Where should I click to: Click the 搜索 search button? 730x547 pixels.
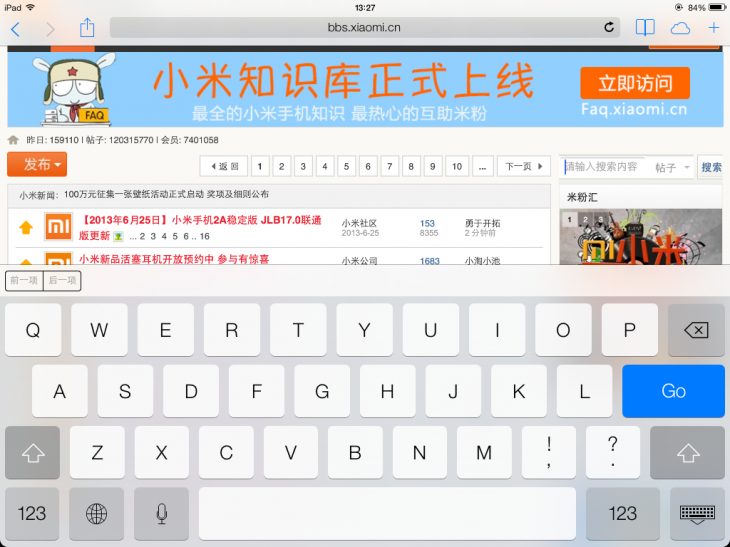[711, 167]
